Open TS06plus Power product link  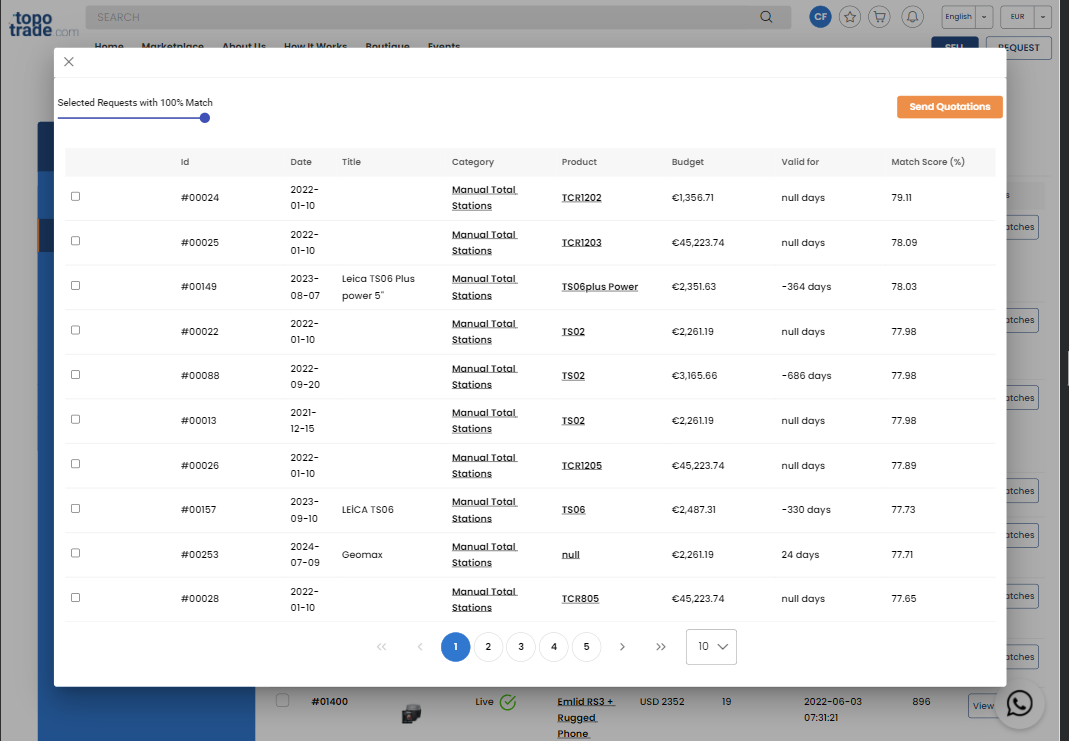point(600,287)
